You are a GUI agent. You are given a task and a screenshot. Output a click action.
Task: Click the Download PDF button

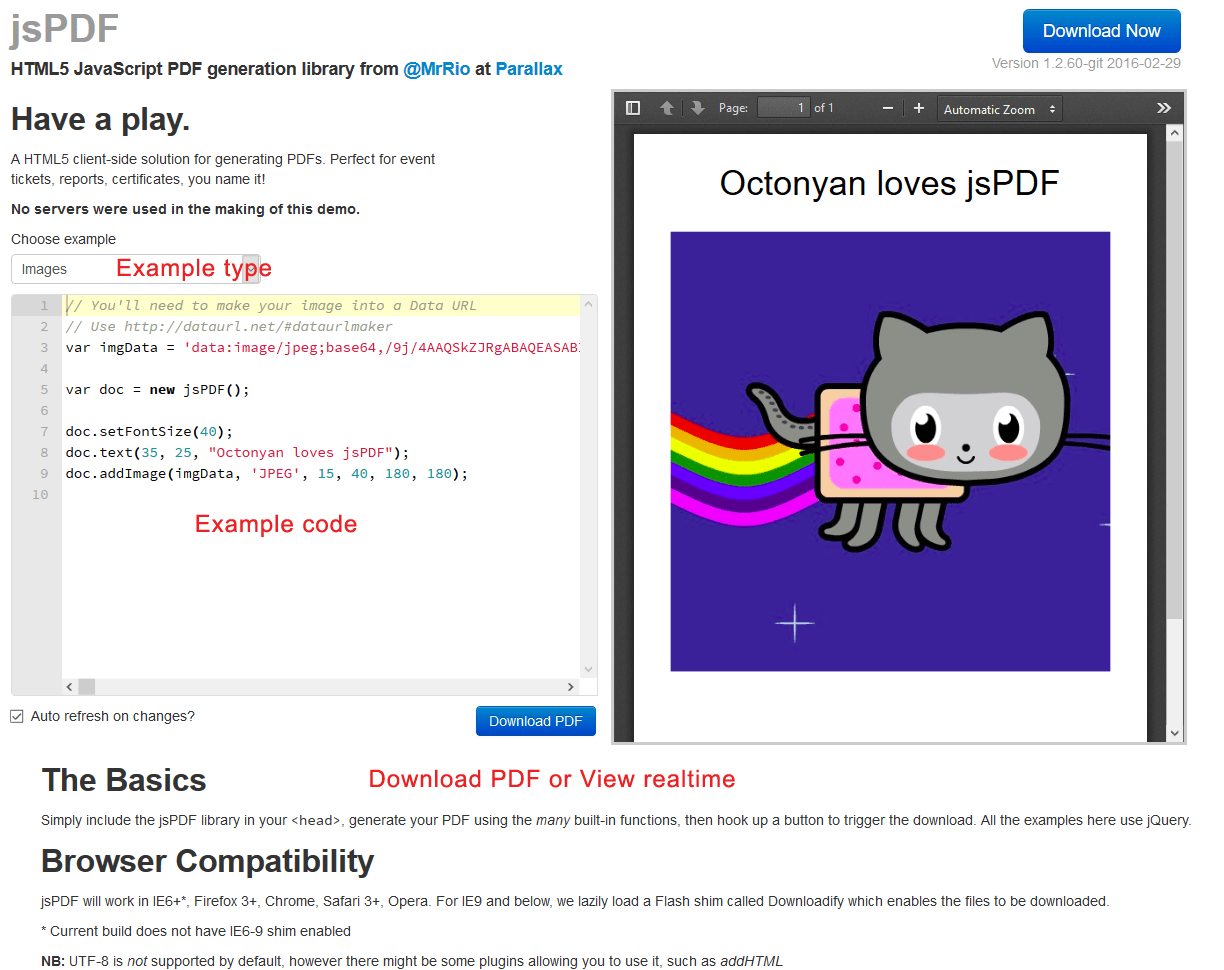click(x=536, y=720)
